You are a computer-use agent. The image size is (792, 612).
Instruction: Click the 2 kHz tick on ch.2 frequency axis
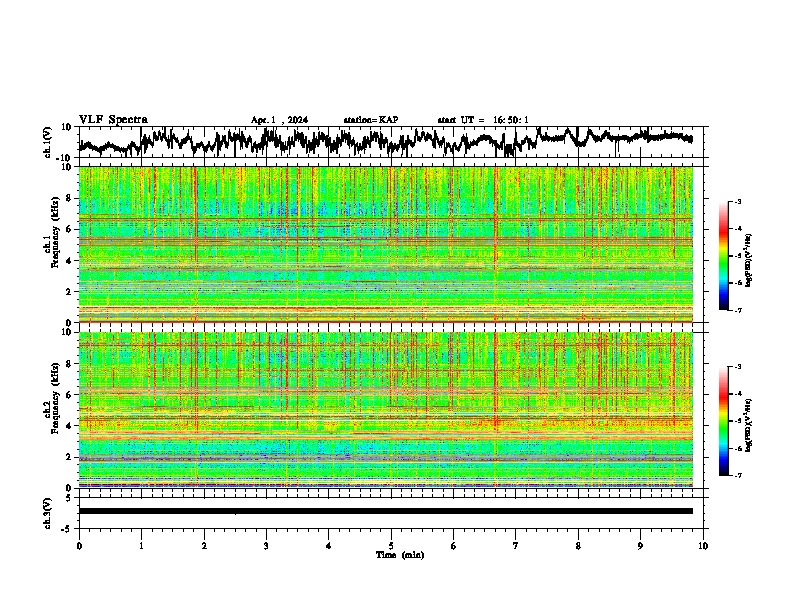[x=70, y=457]
